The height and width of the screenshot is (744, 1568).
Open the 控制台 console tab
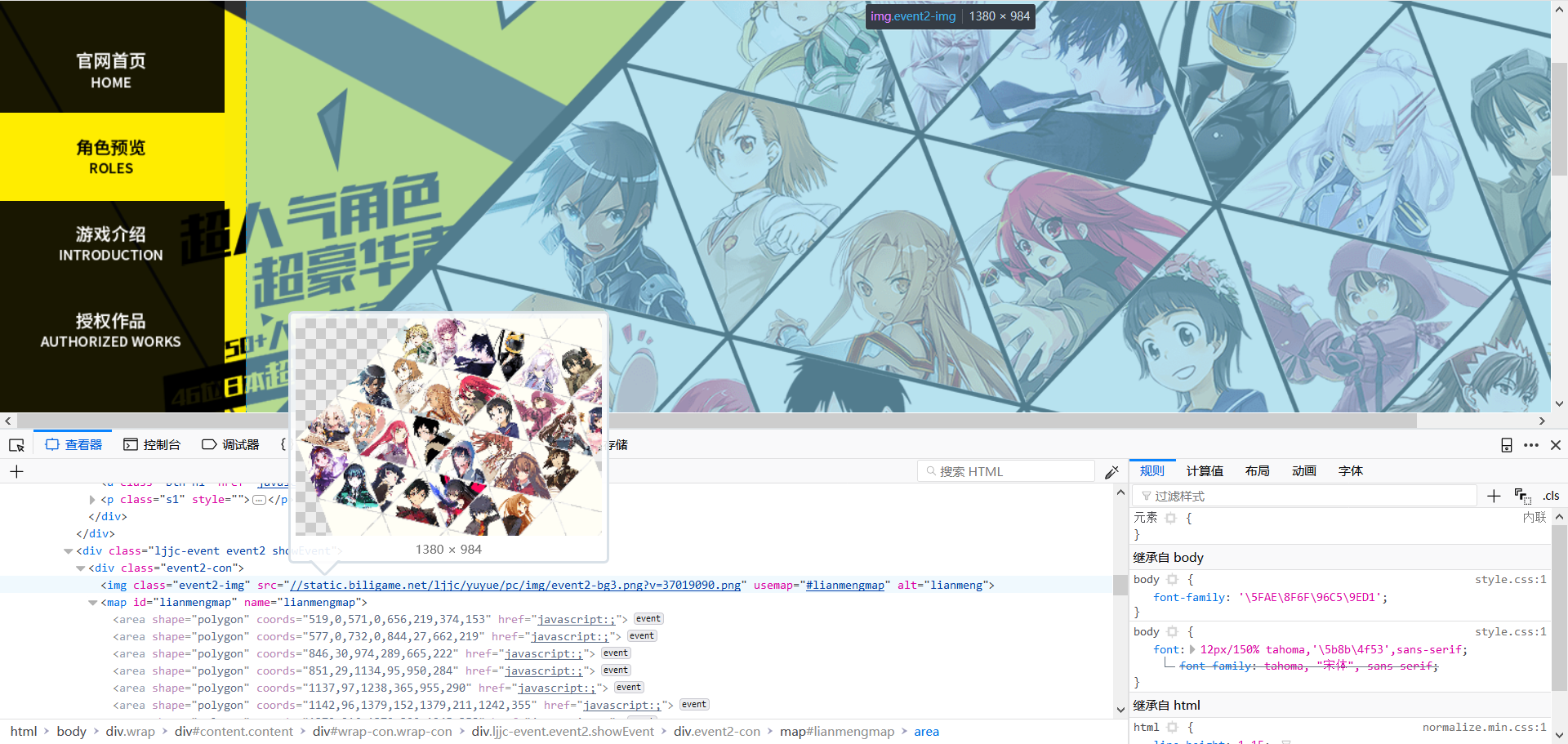coord(152,445)
